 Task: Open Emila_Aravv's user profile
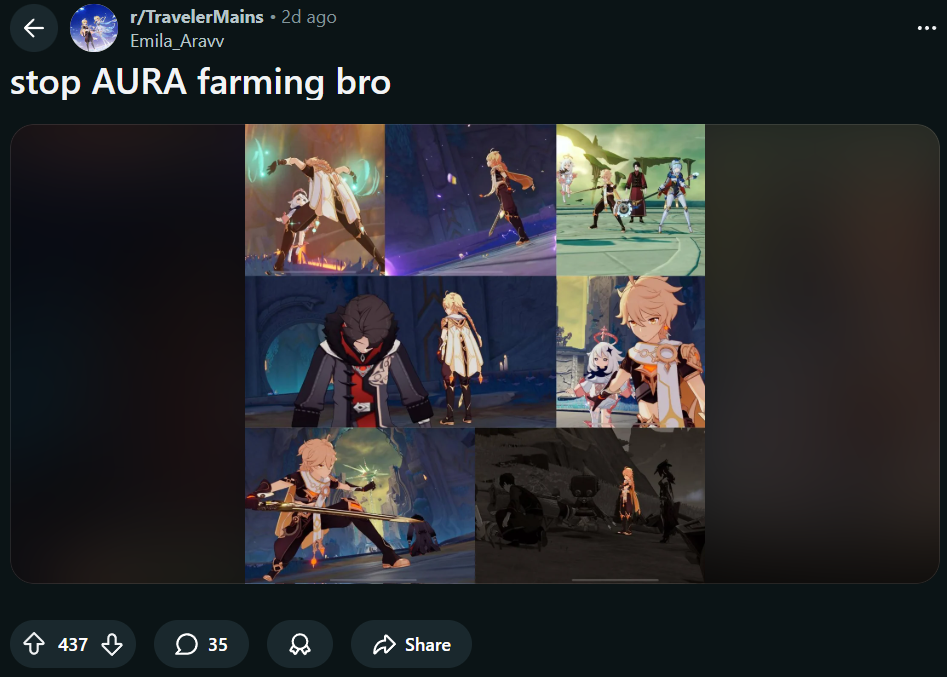coord(177,41)
